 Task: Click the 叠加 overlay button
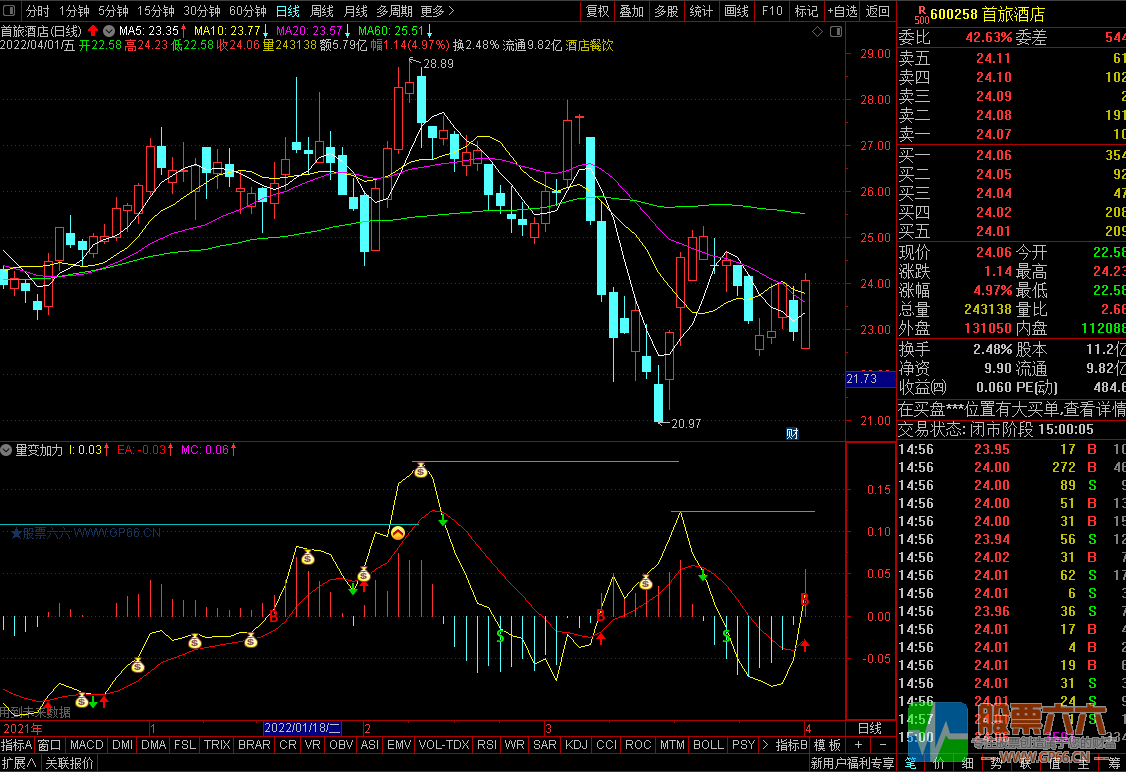pos(632,11)
